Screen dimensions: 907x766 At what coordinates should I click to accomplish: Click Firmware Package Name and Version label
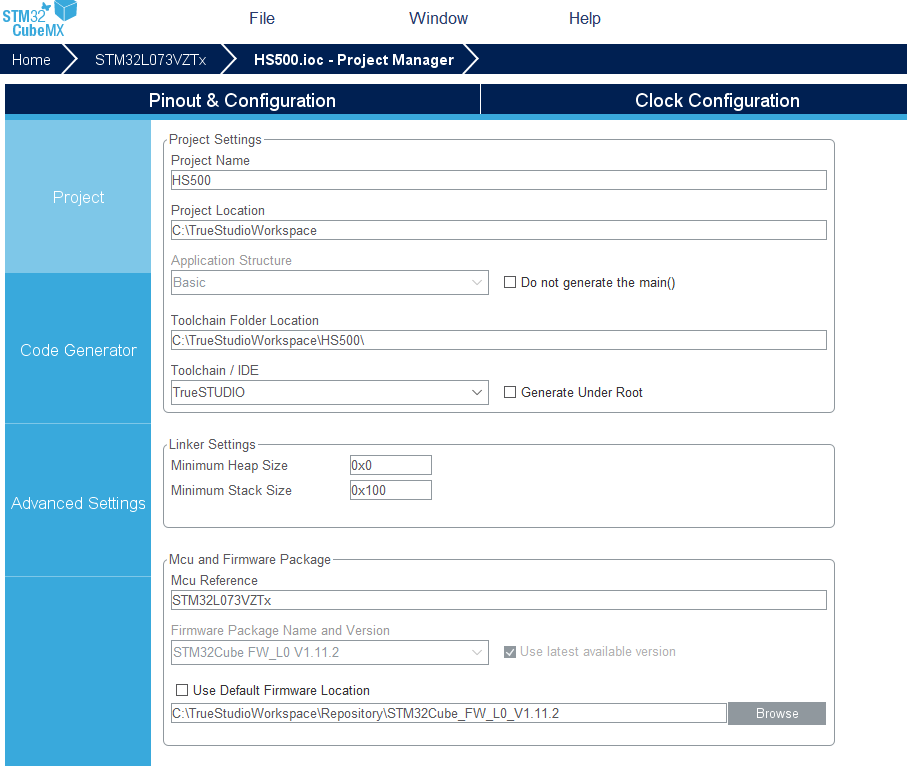pos(281,630)
